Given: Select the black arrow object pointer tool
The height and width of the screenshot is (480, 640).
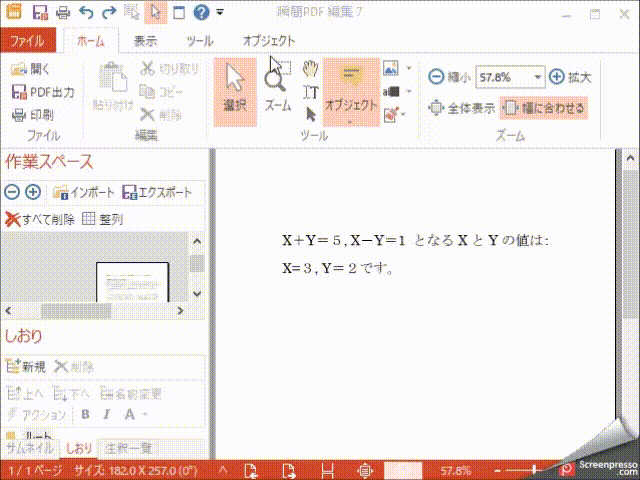Looking at the screenshot, I should coord(311,114).
